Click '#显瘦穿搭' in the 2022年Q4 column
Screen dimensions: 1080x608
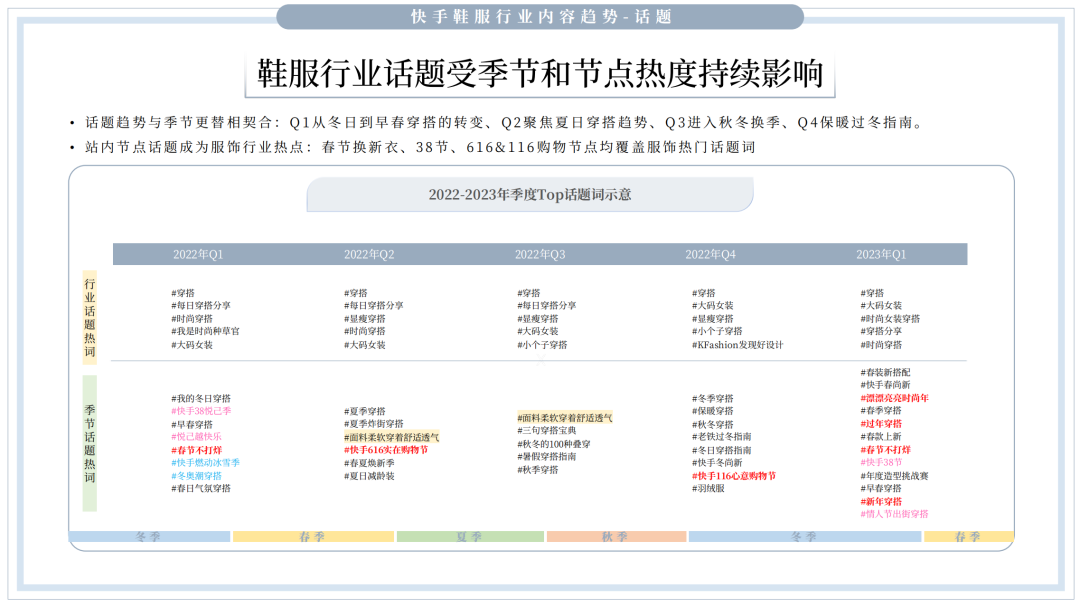coord(713,319)
